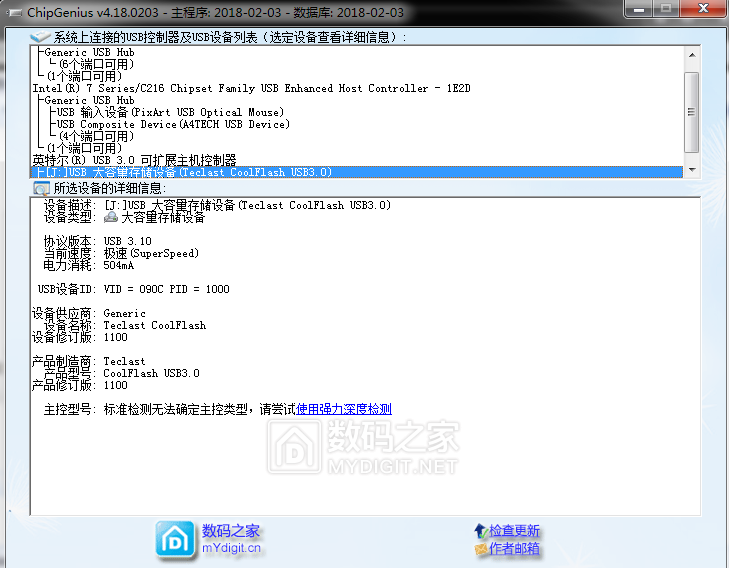The image size is (729, 568).
Task: Select the Intel 7 Series USB Enhanced Host Controller
Action: [x=250, y=88]
